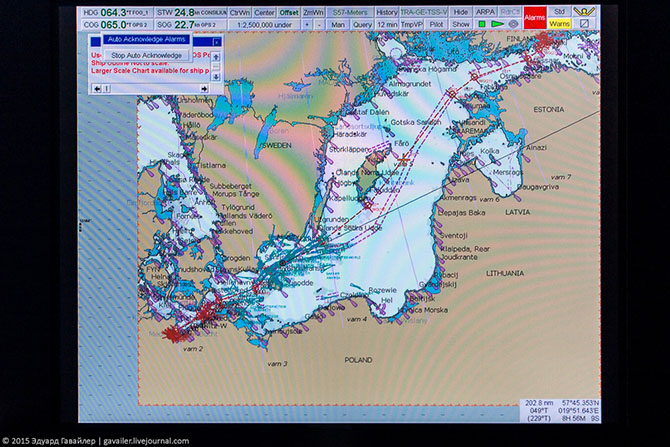Click the Show button
This screenshot has height=447, width=670.
[x=461, y=24]
